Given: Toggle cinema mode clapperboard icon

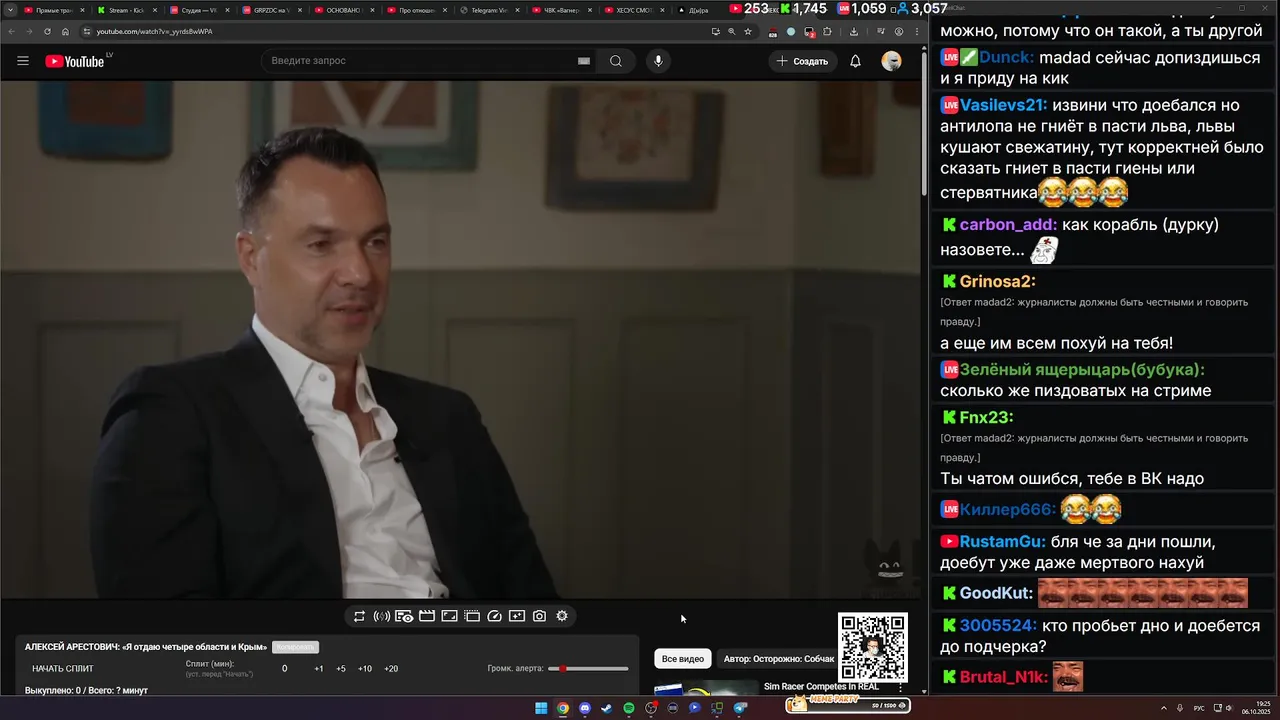Looking at the screenshot, I should [x=427, y=616].
